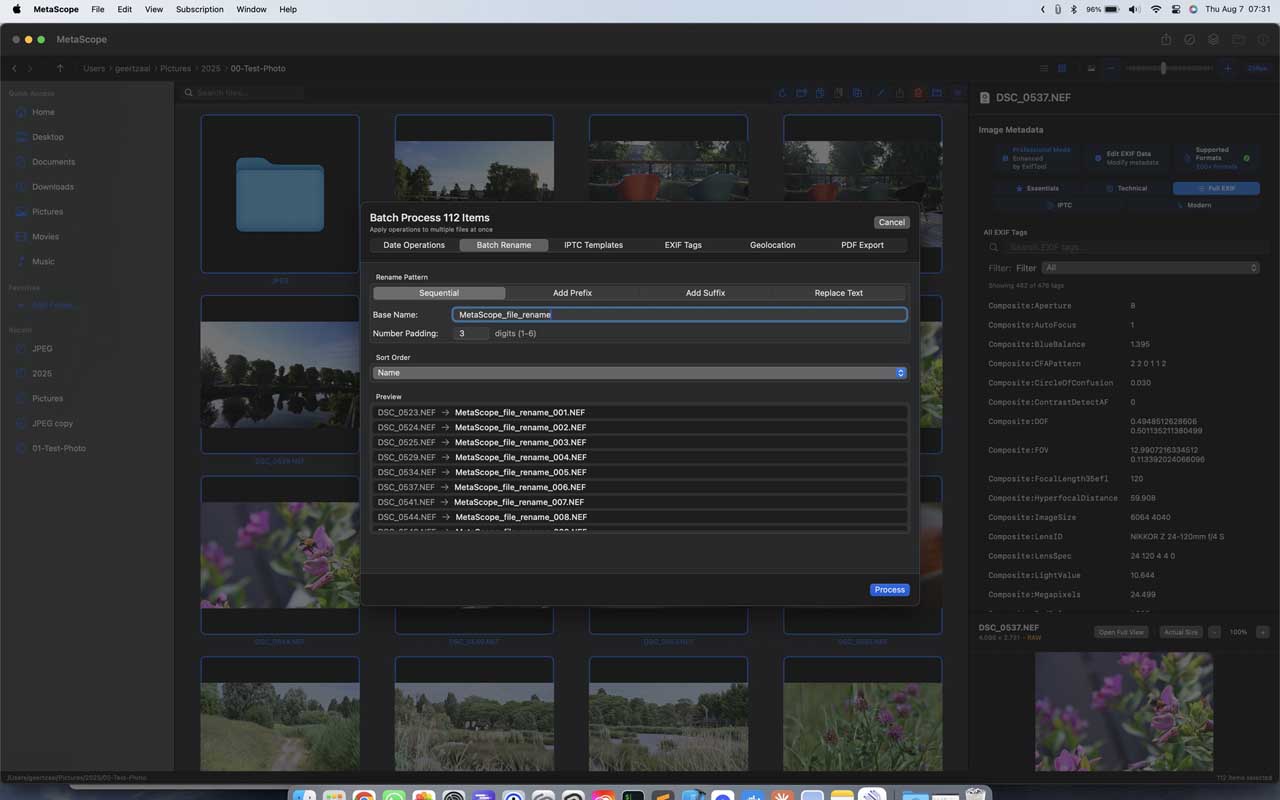This screenshot has height=800, width=1280.
Task: Click the Number Padding field
Action: 471,333
